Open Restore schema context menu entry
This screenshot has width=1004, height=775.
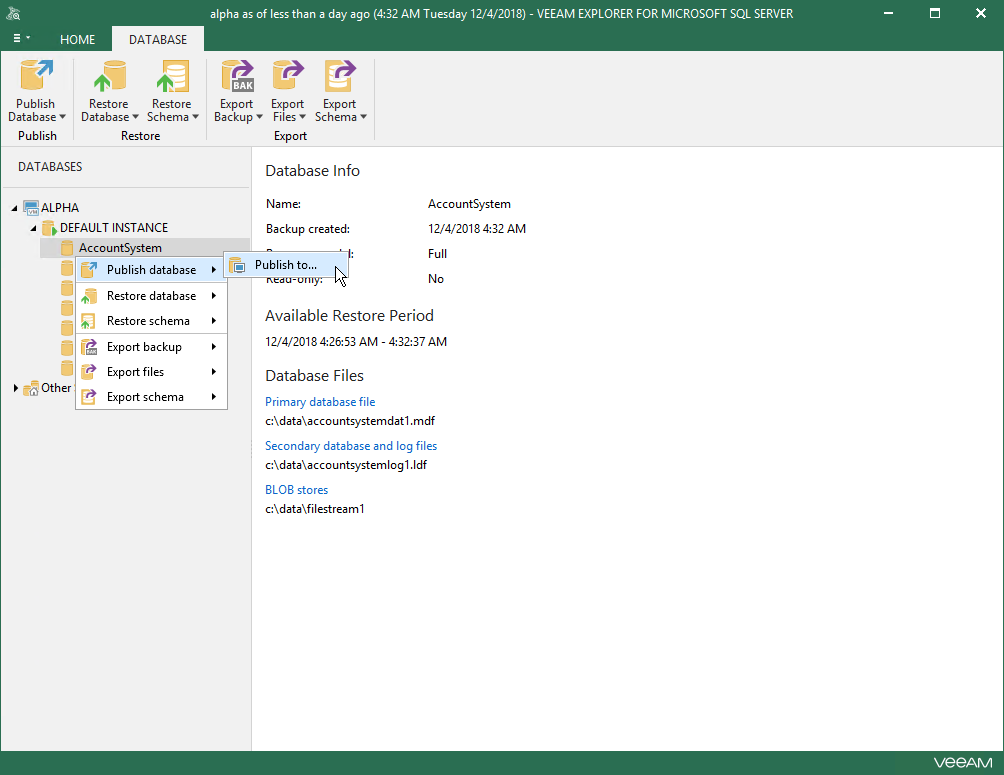click(x=152, y=321)
